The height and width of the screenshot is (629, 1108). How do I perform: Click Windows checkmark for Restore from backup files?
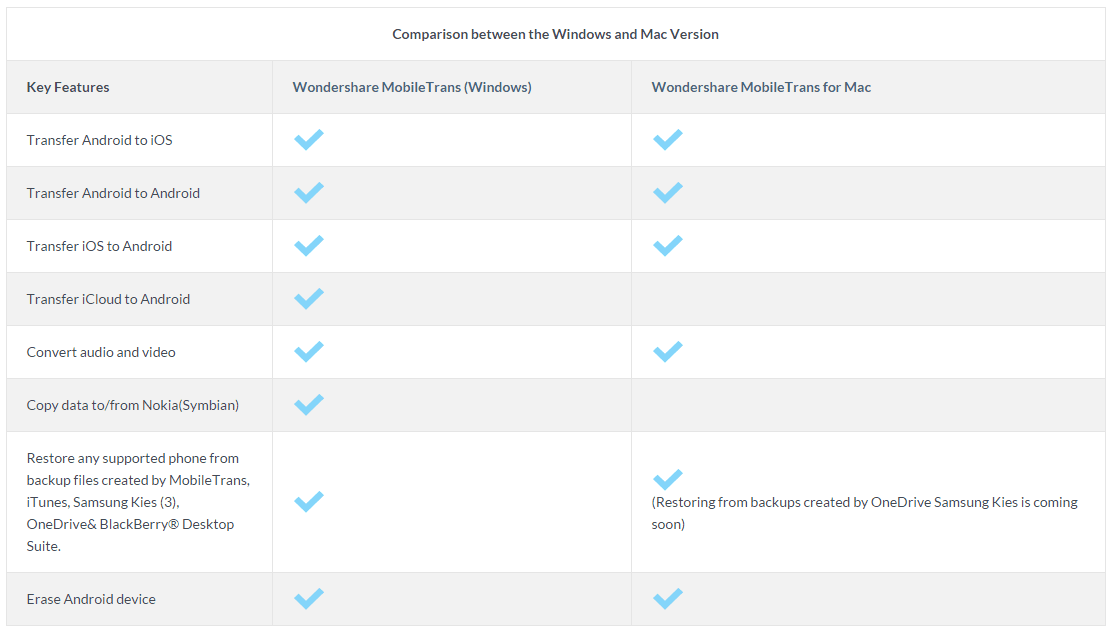(x=309, y=501)
